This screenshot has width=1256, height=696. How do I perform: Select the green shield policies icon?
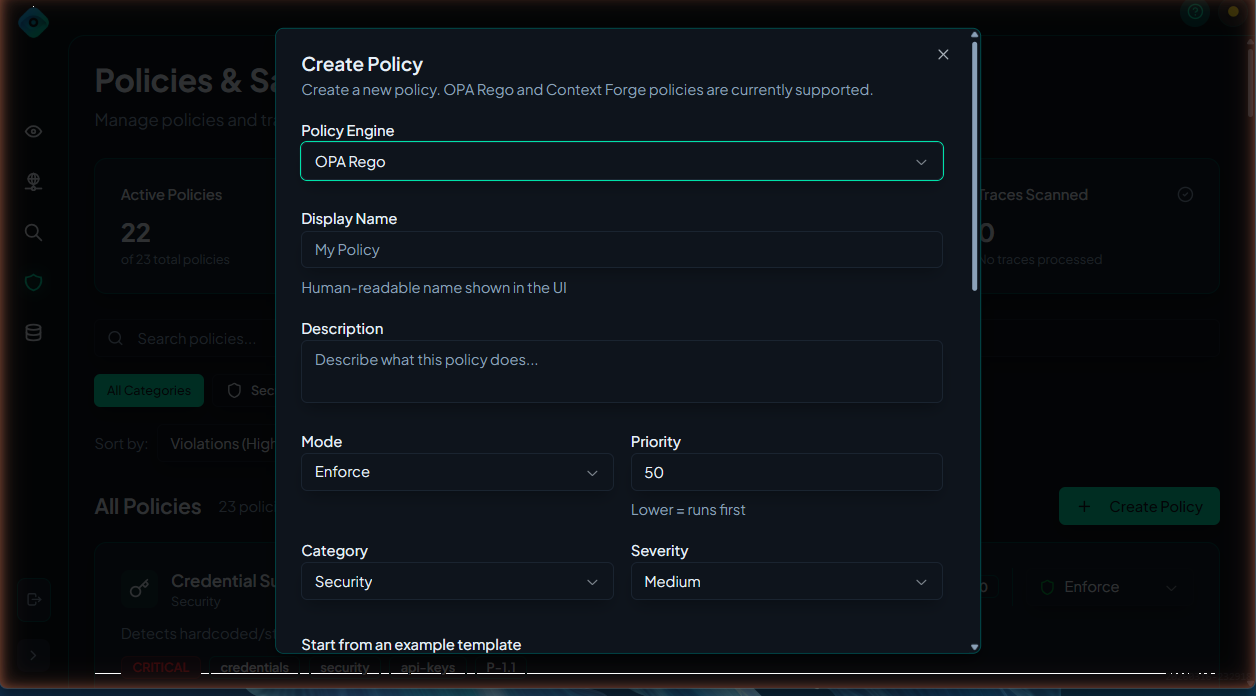coord(33,283)
